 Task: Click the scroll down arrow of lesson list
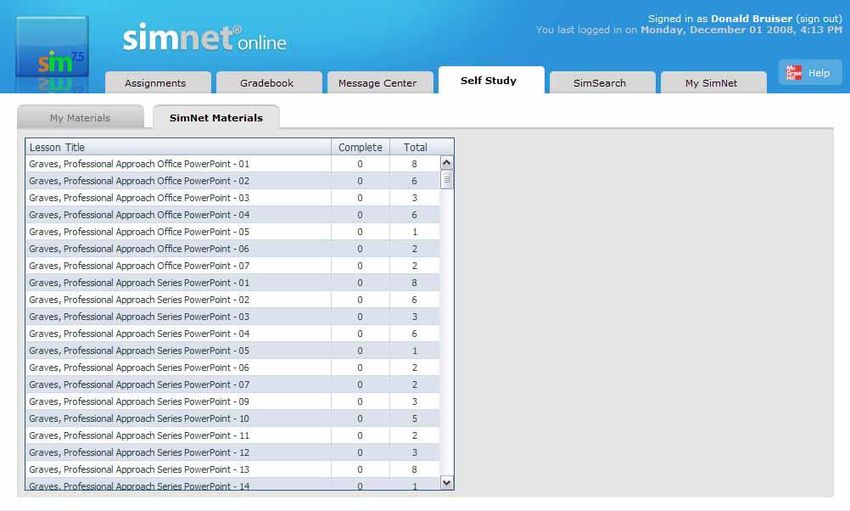click(x=447, y=482)
